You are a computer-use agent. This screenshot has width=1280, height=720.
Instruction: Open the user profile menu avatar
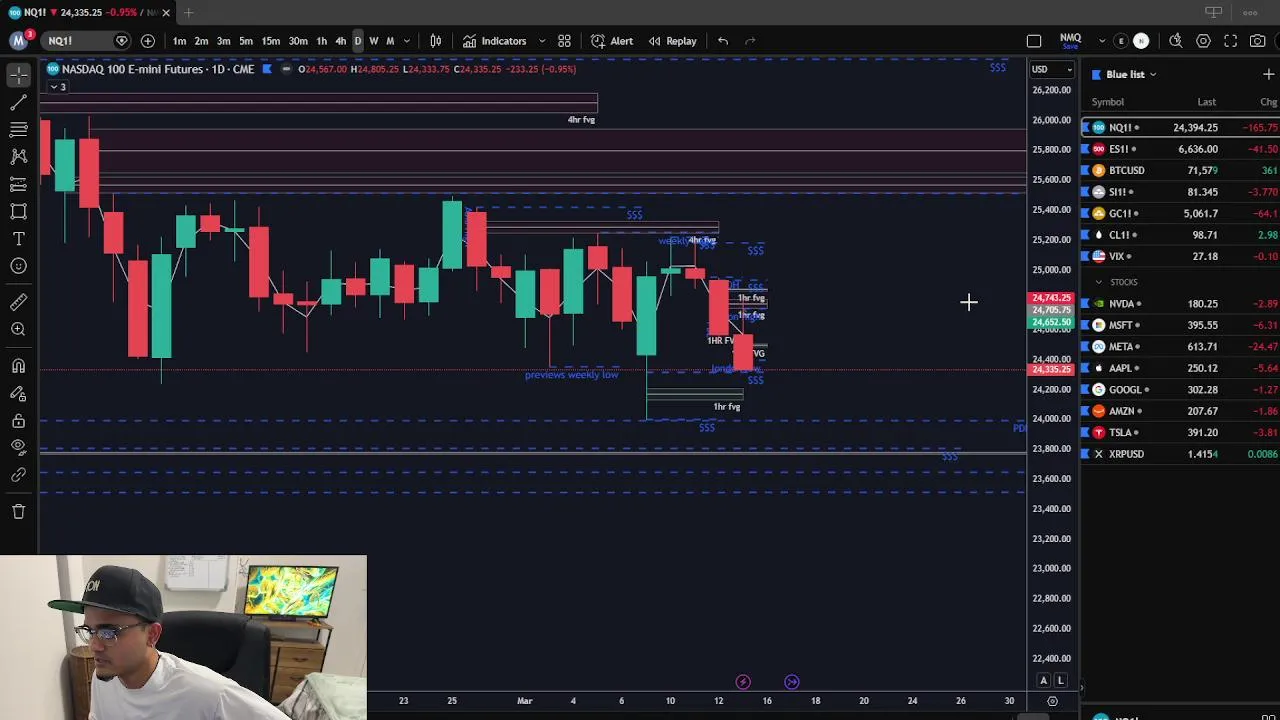tap(18, 40)
